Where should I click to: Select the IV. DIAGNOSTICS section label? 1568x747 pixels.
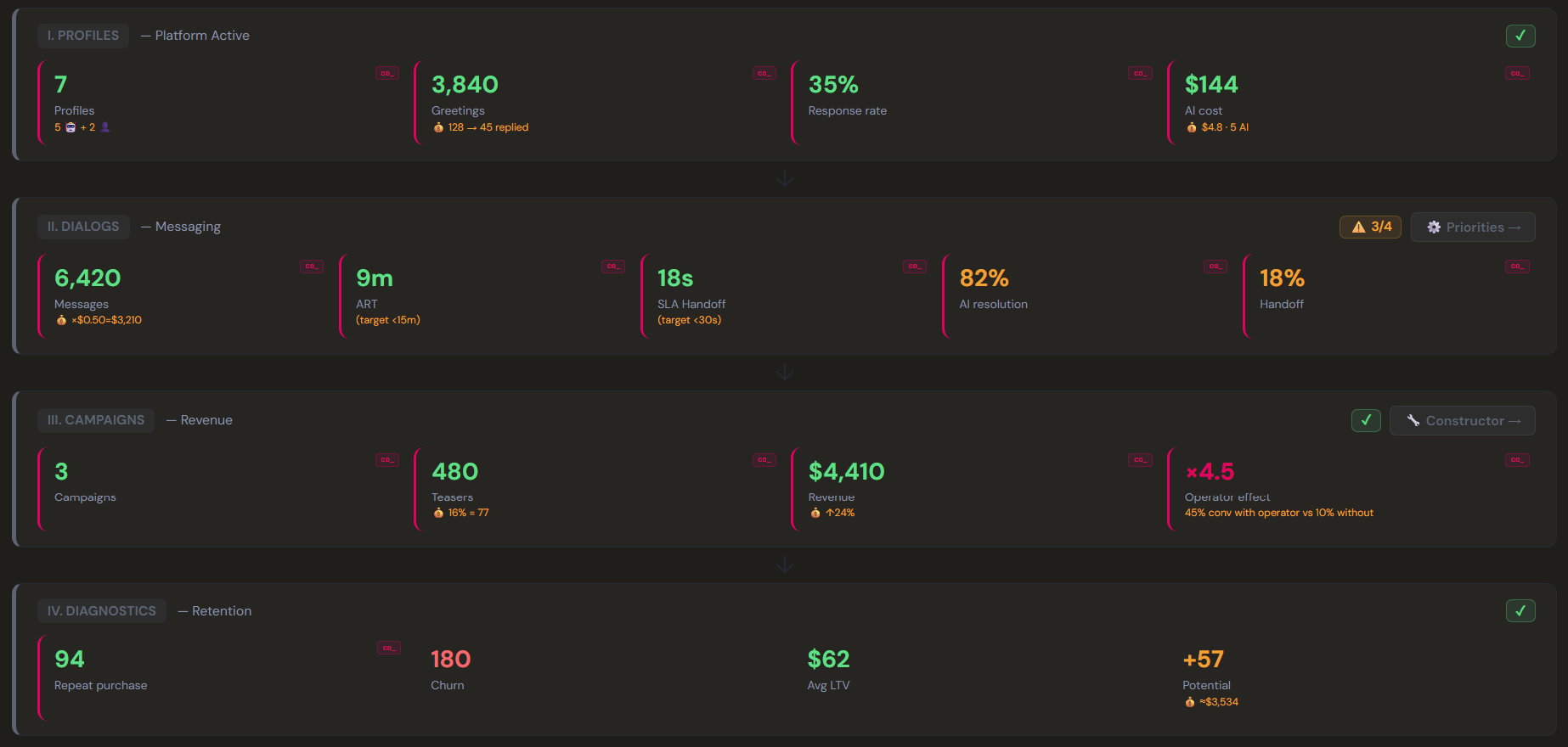coord(102,611)
